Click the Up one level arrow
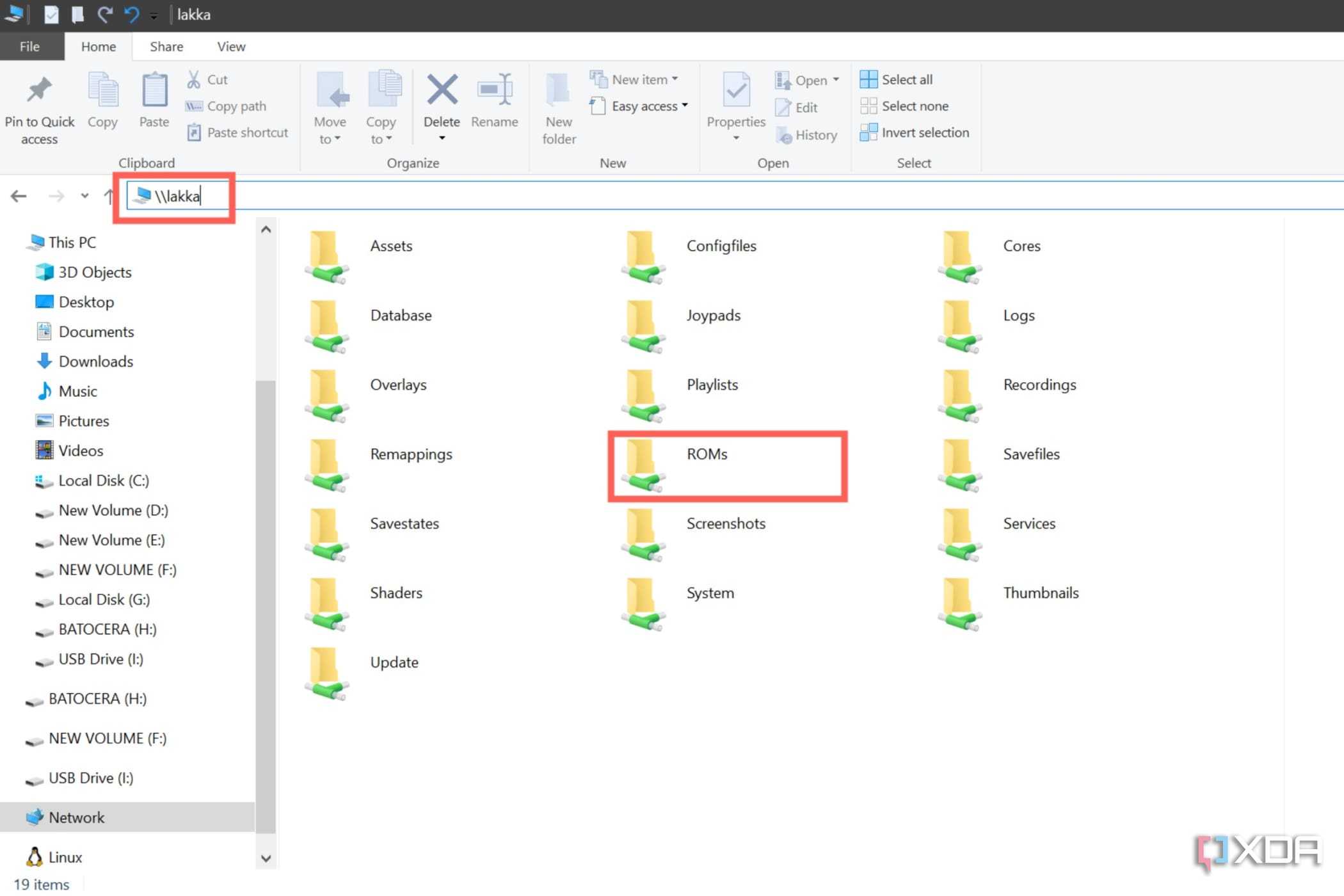Image resolution: width=1344 pixels, height=896 pixels. coord(109,196)
